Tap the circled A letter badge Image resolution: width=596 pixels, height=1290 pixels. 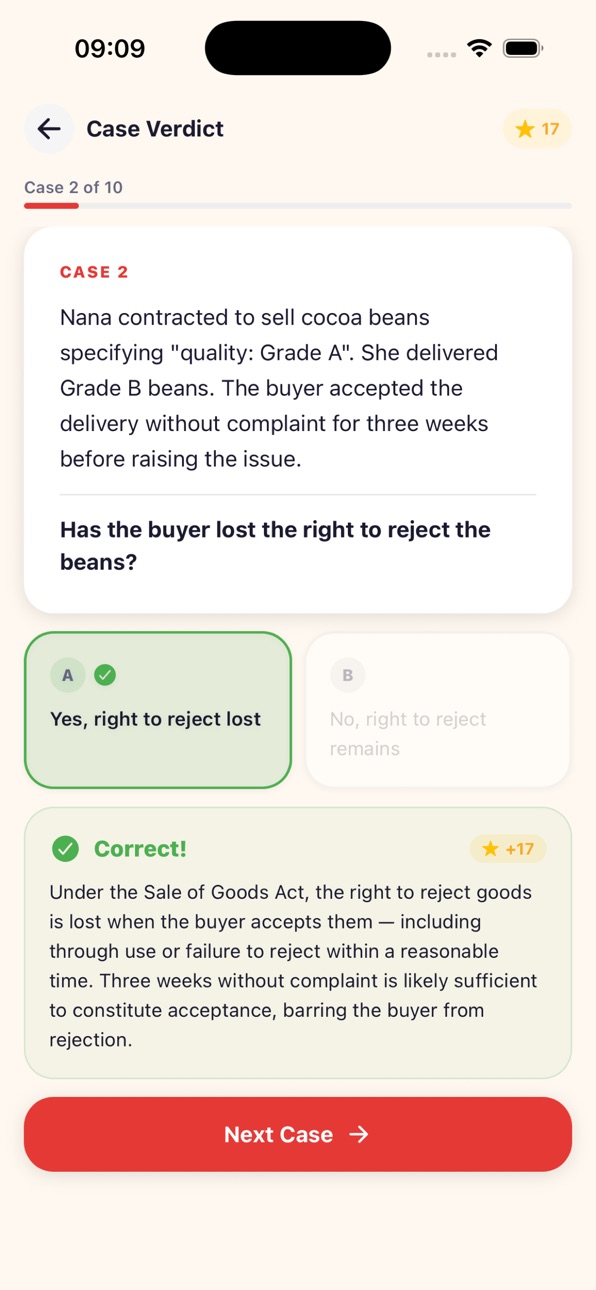click(x=68, y=675)
